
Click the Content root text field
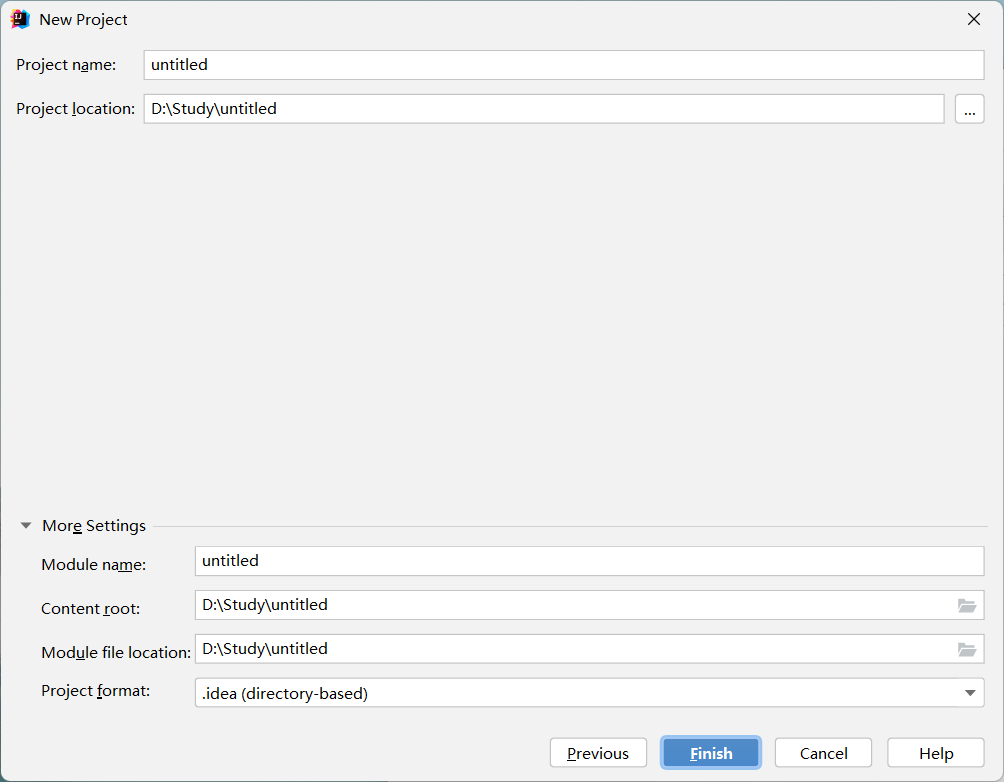tap(589, 605)
